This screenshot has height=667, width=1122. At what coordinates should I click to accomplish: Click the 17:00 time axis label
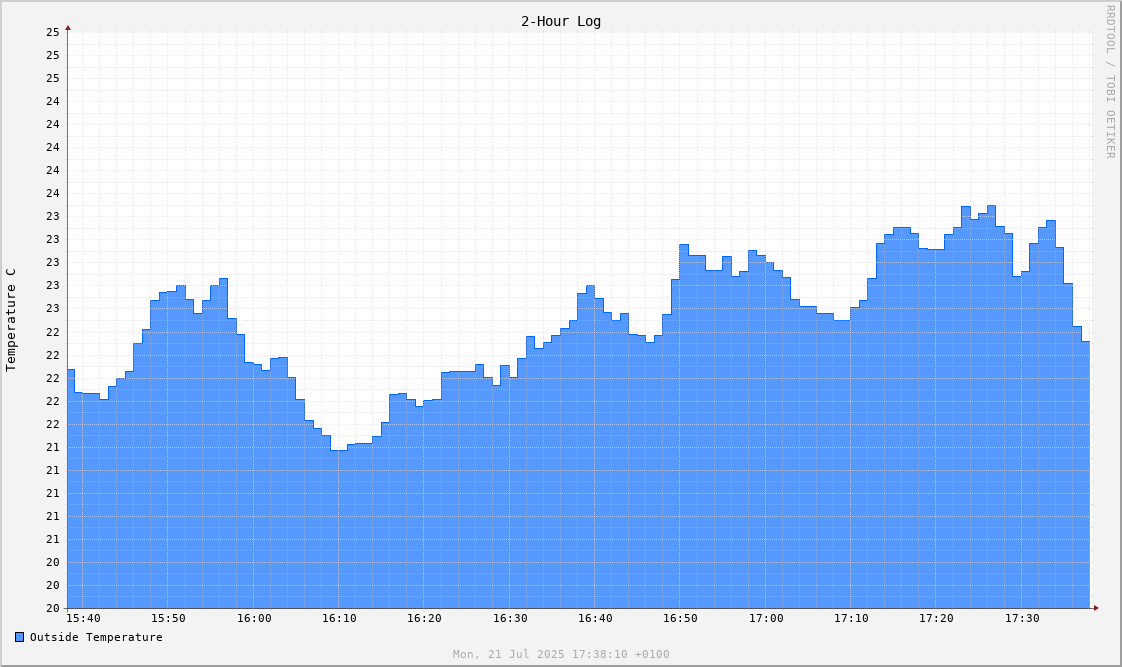pyautogui.click(x=766, y=618)
